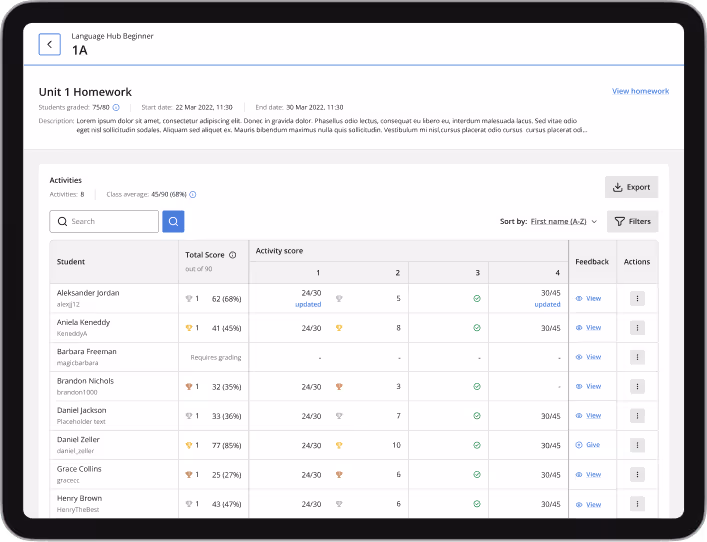Screen dimensions: 707x542
Task: Click activity column header 3
Action: point(477,273)
